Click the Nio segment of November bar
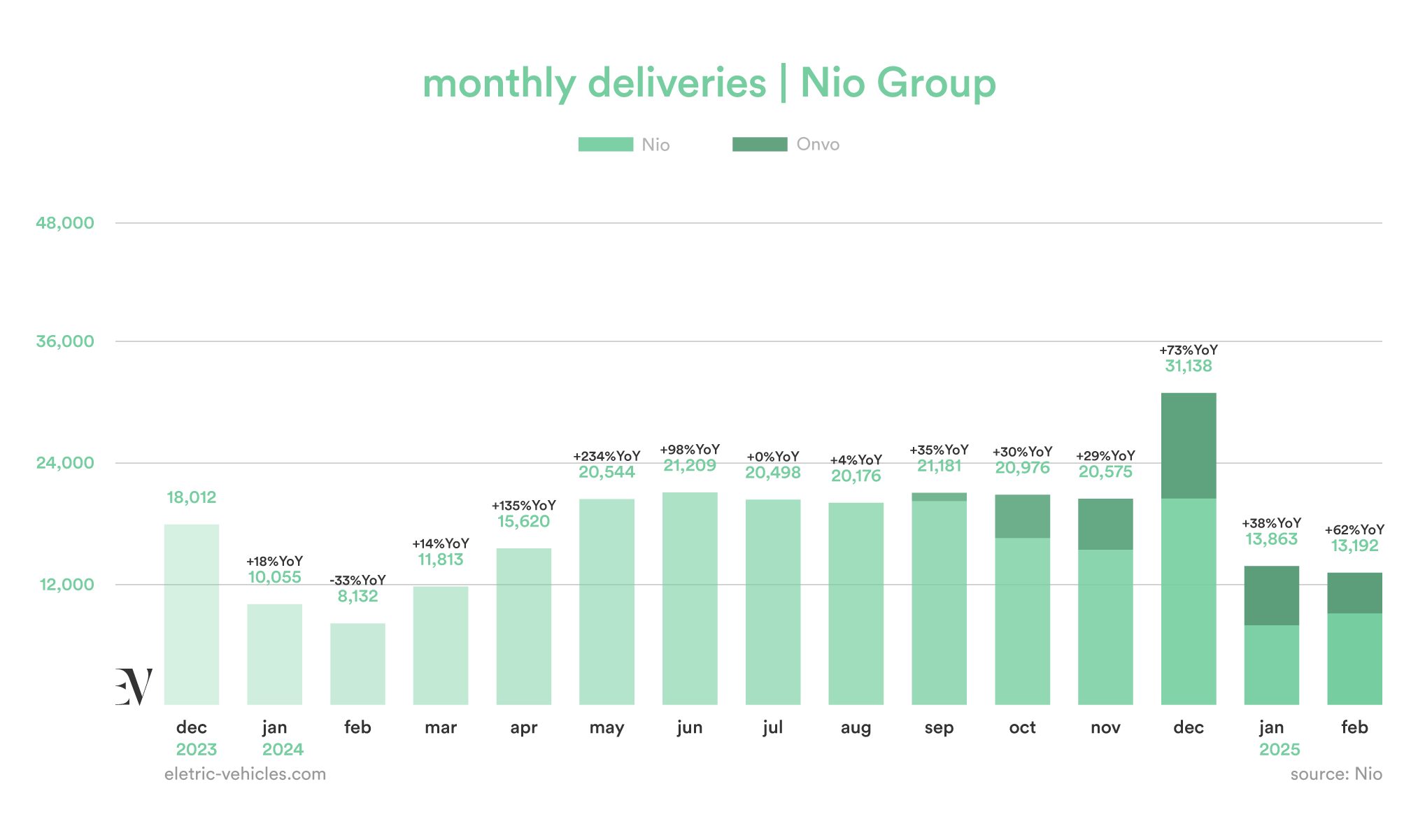 click(1105, 627)
